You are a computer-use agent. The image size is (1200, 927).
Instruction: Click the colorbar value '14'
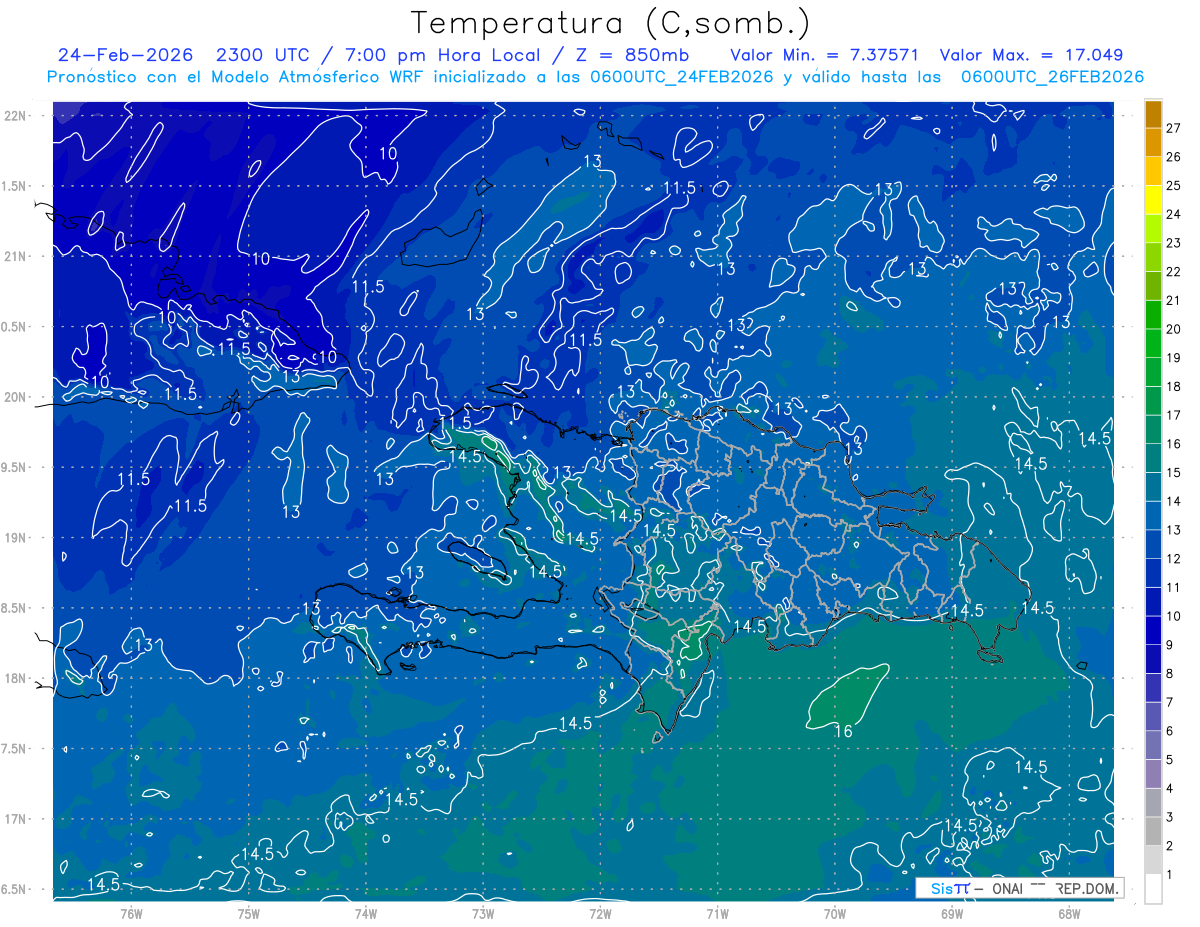1174,501
